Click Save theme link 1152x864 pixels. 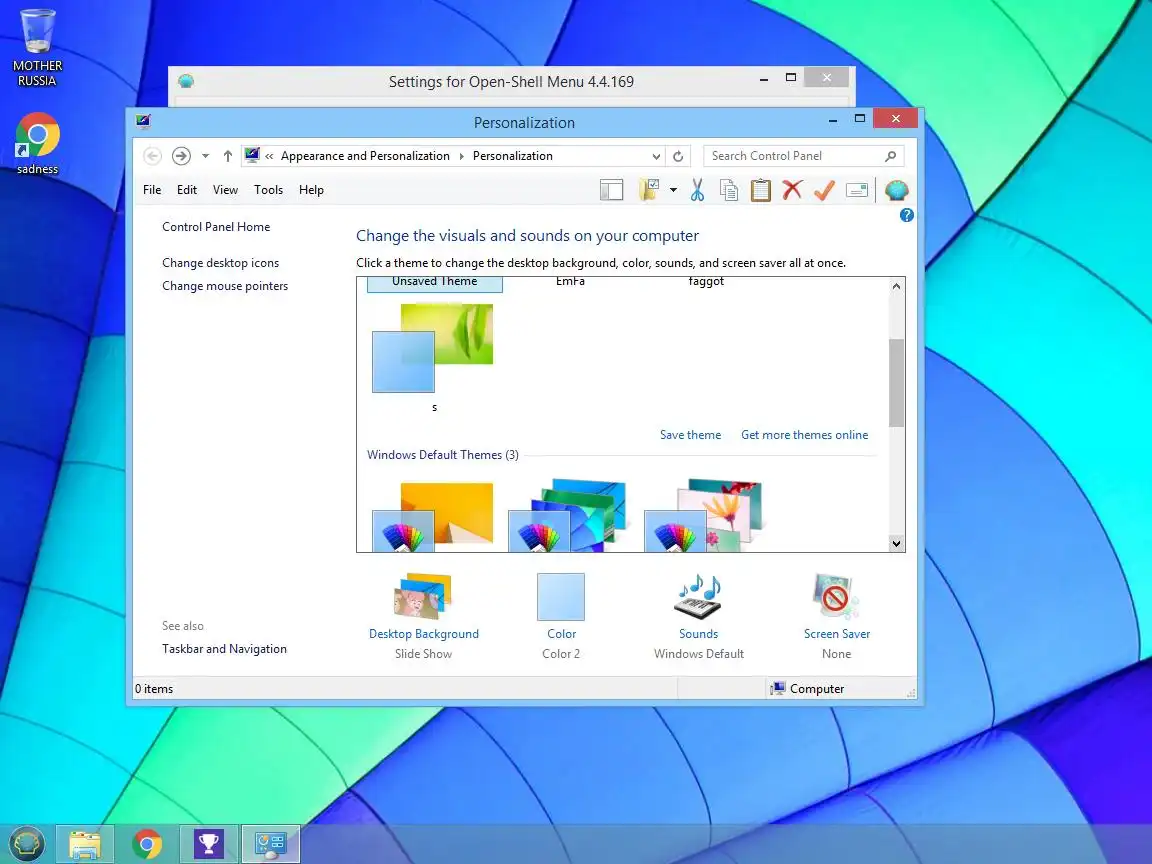pos(691,435)
